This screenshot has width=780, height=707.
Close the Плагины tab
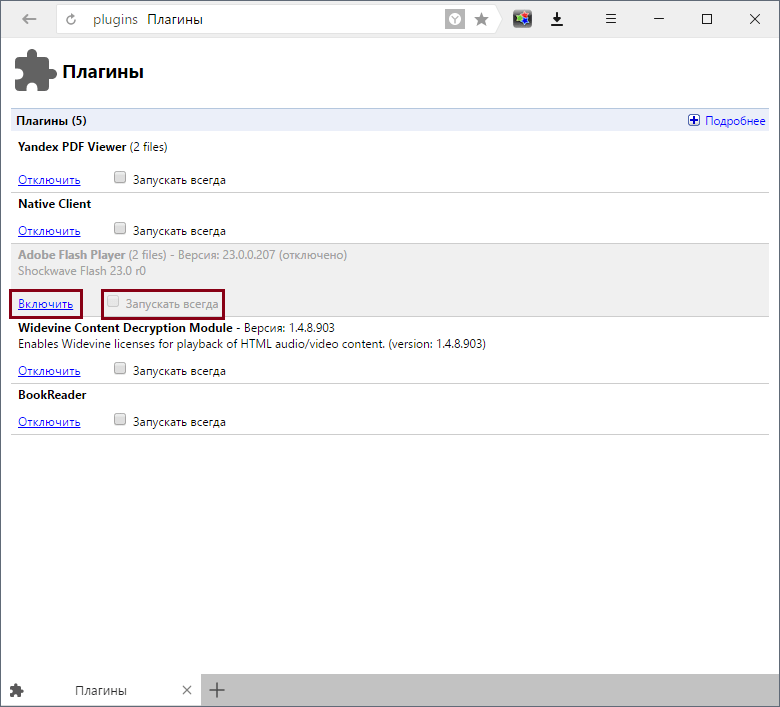click(187, 690)
